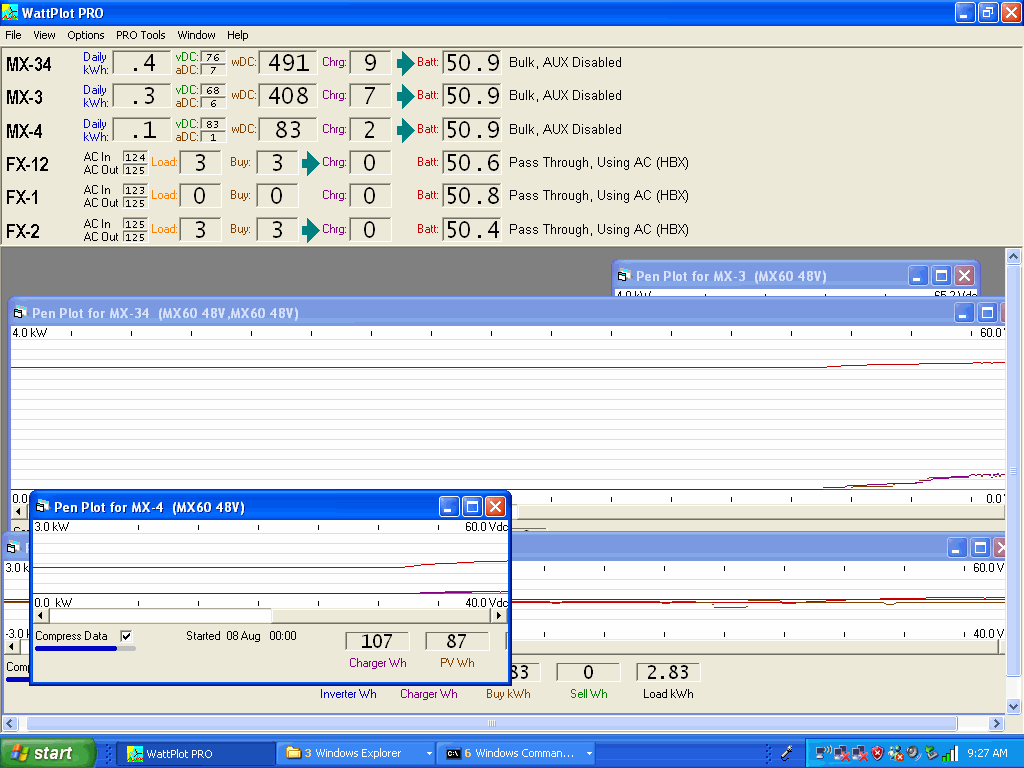The width and height of the screenshot is (1024, 768).
Task: Open the Windows Start menu
Action: click(x=48, y=753)
